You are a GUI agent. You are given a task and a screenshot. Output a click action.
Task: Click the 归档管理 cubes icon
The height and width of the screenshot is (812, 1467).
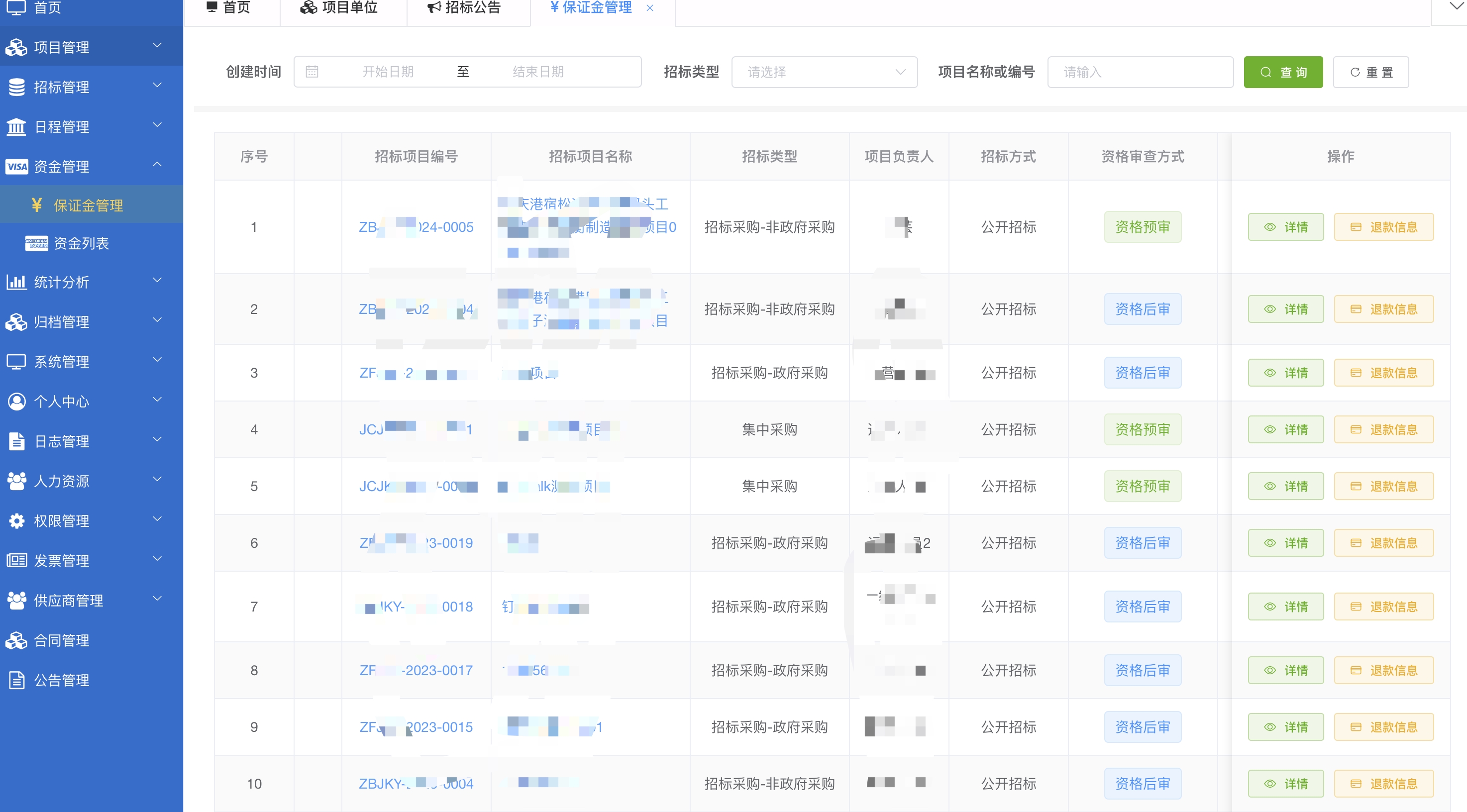point(16,322)
